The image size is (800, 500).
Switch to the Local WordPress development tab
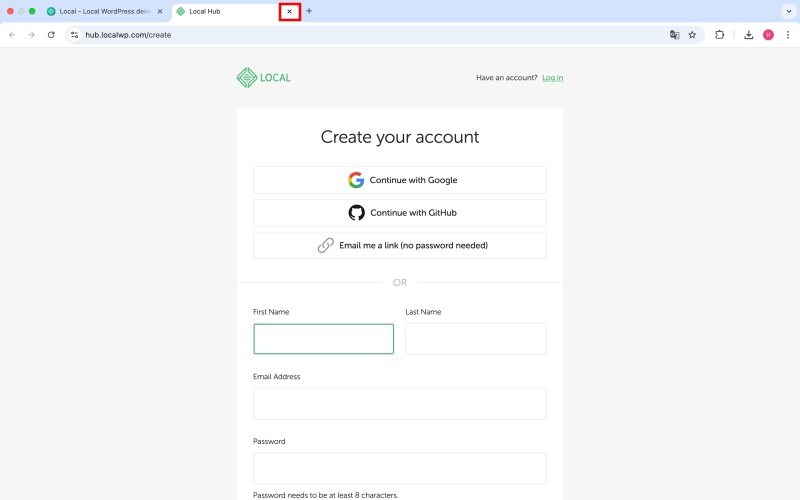coord(105,11)
